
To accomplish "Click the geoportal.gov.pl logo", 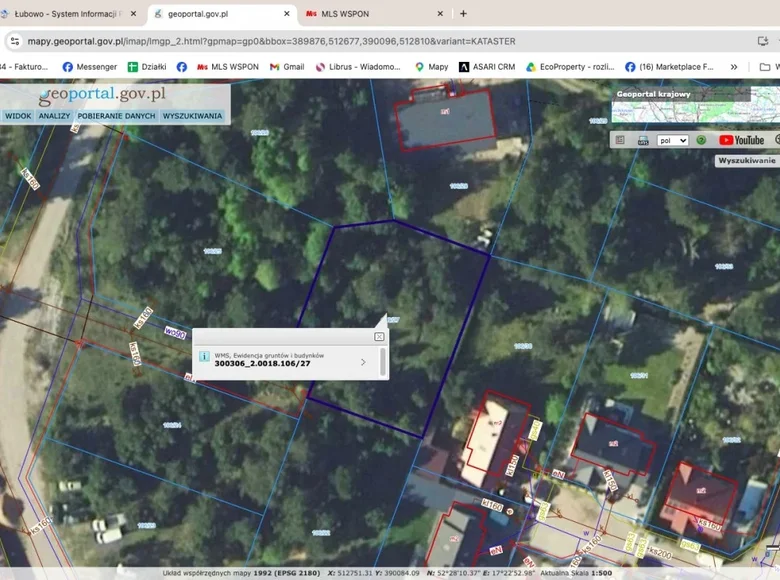I will click(102, 95).
